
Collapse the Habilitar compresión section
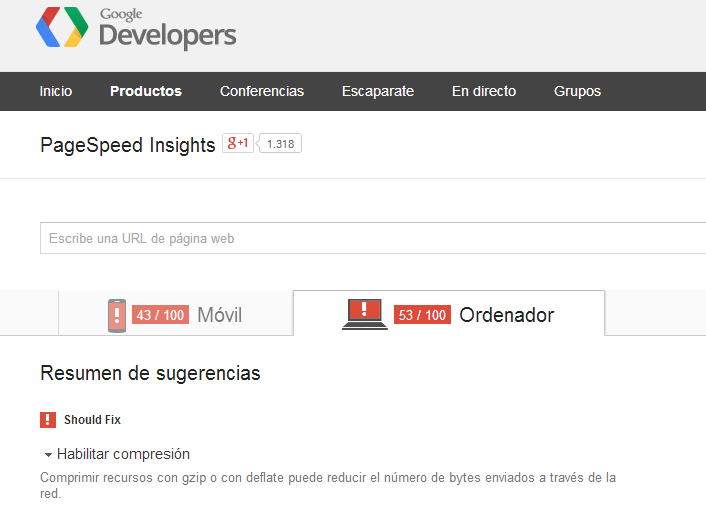coord(48,455)
